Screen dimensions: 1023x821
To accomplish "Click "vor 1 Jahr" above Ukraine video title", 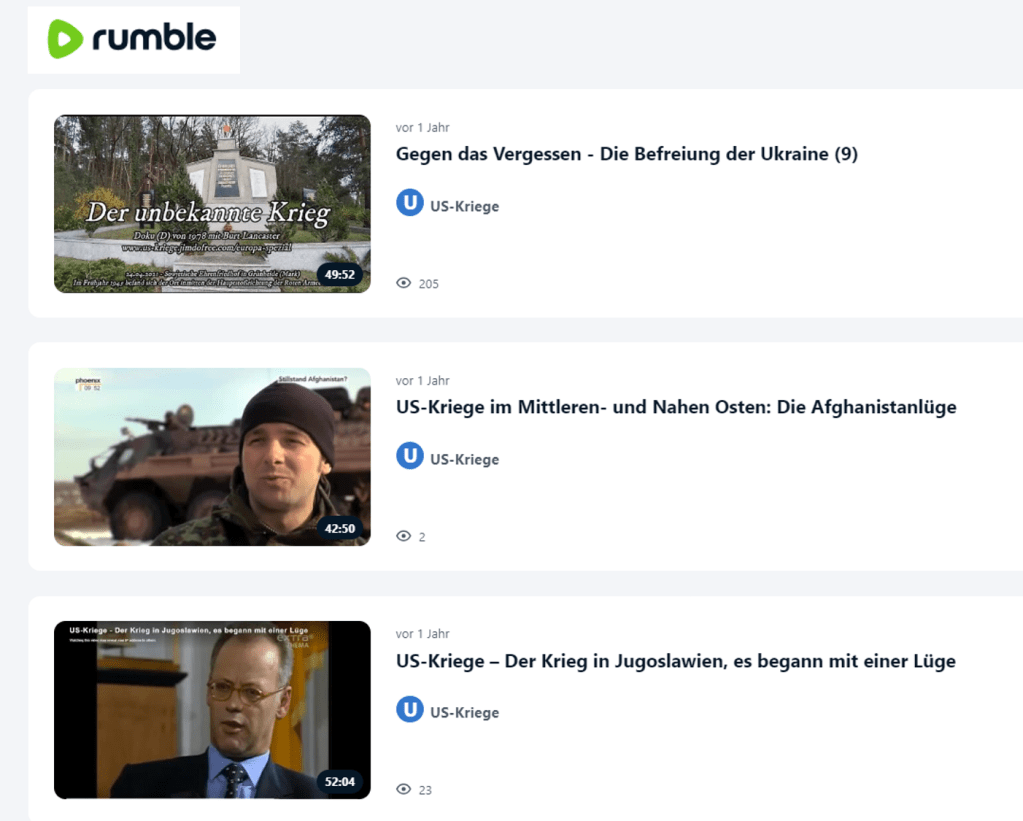I will [422, 127].
